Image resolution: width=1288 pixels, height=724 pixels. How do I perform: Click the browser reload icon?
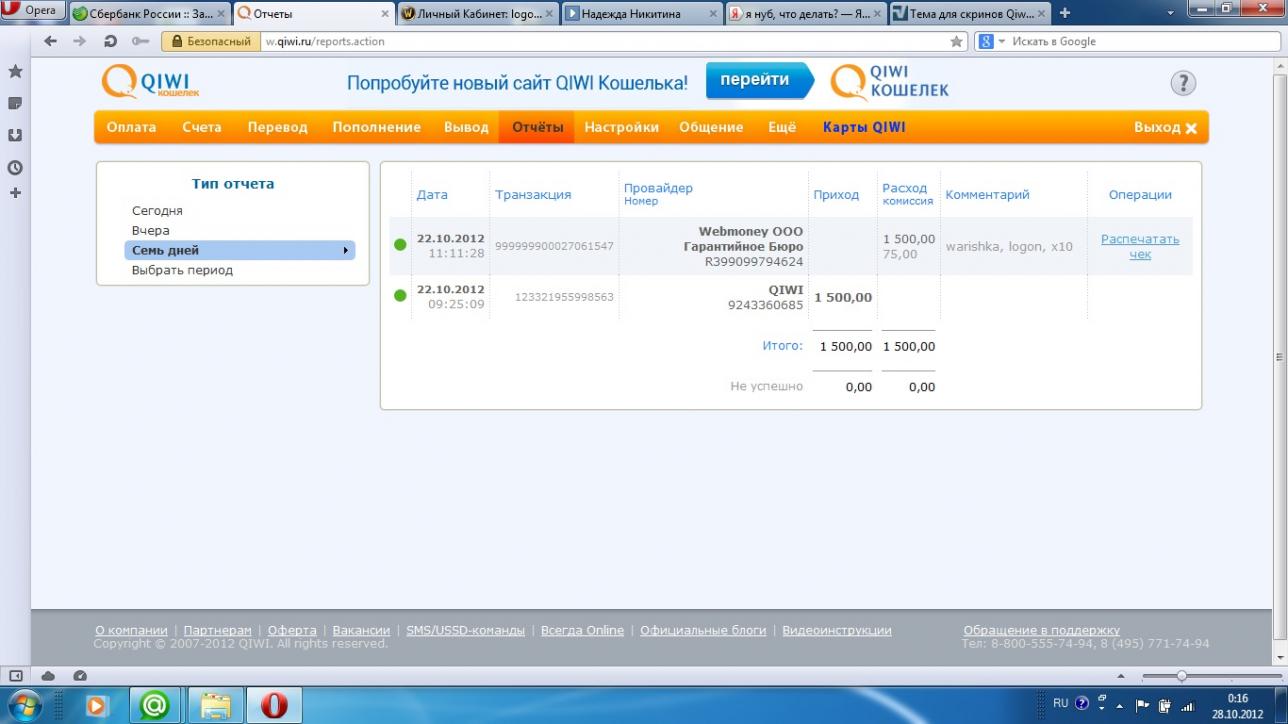110,41
